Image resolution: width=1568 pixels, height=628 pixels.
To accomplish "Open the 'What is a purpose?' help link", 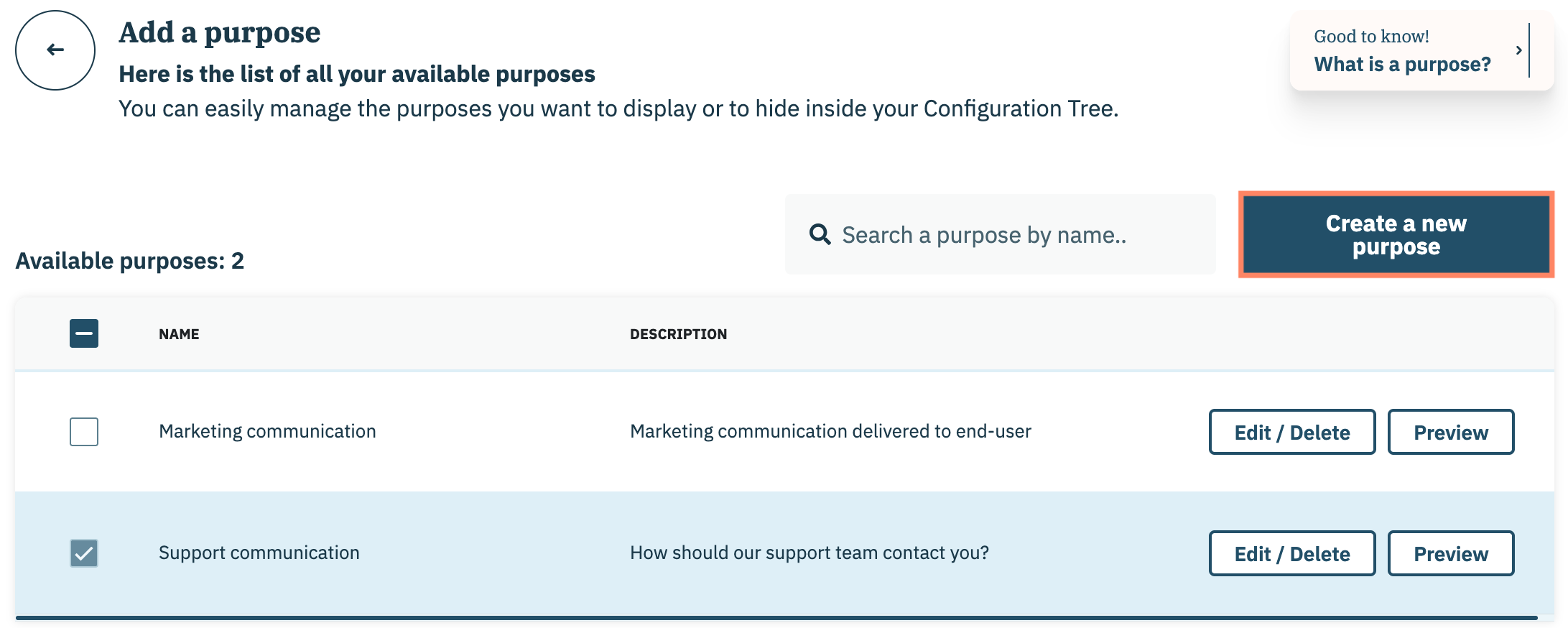I will tap(1402, 65).
